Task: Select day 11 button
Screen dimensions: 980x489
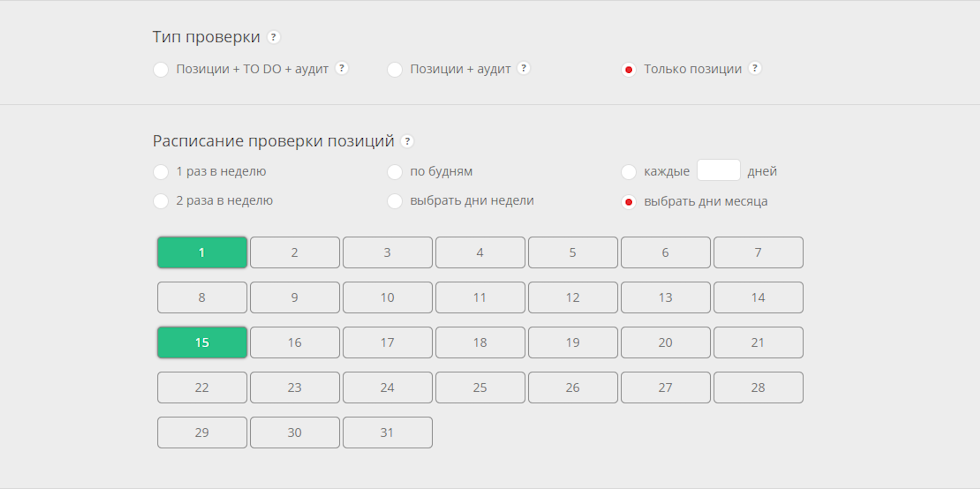Action: pyautogui.click(x=480, y=298)
